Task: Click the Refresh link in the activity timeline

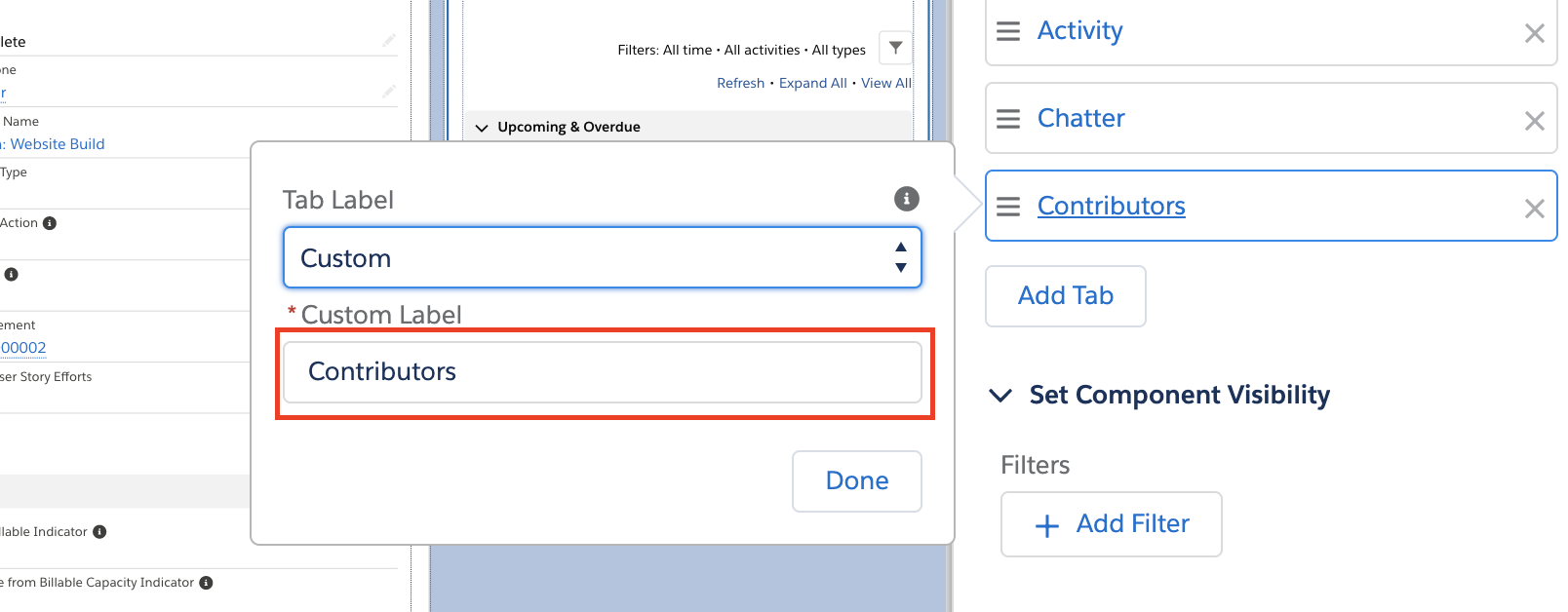Action: (x=740, y=82)
